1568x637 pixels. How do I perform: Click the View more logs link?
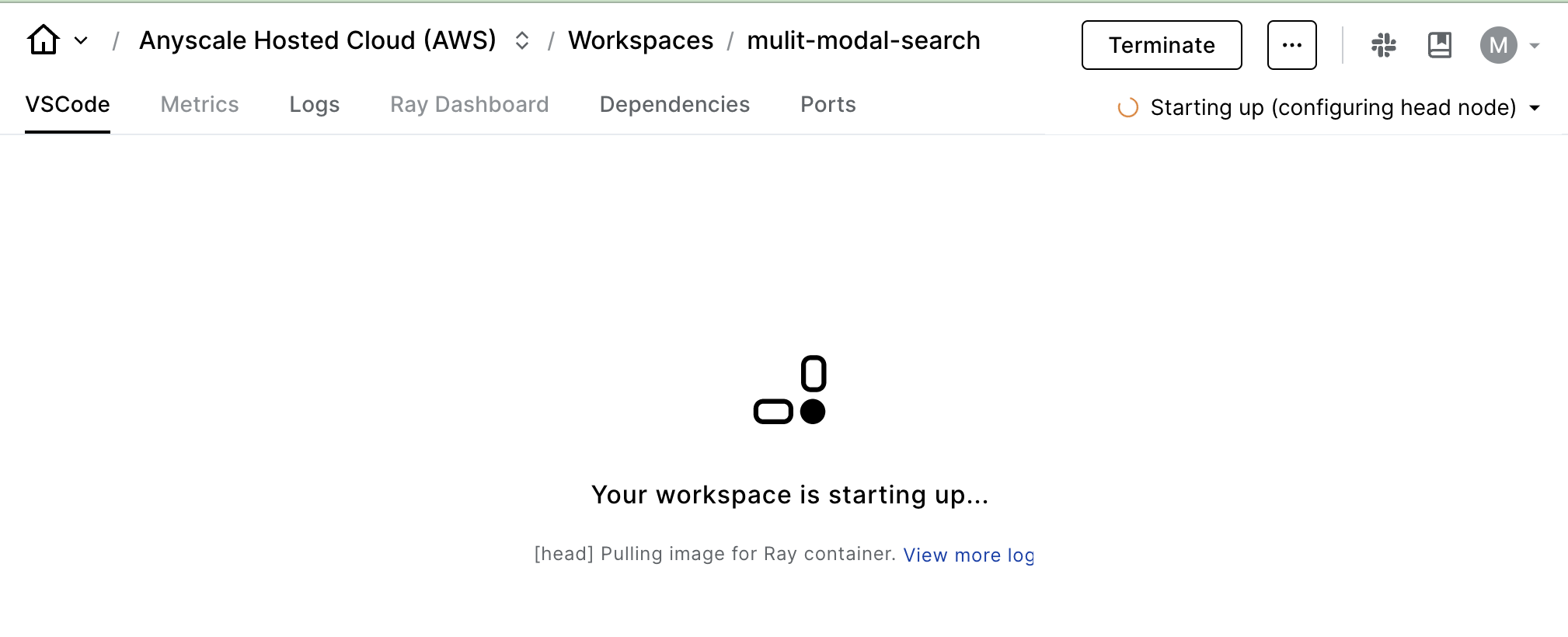pyautogui.click(x=968, y=555)
